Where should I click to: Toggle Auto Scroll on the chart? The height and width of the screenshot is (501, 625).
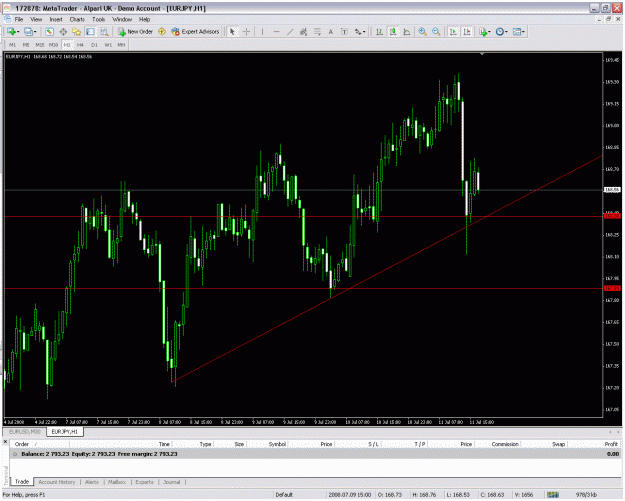click(x=453, y=32)
